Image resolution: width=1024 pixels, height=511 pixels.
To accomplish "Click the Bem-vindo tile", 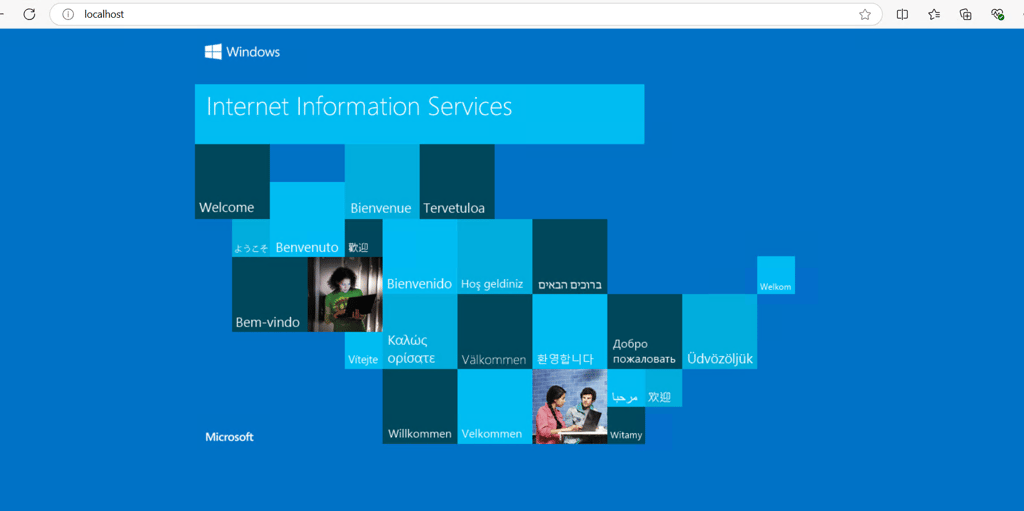I will click(270, 295).
